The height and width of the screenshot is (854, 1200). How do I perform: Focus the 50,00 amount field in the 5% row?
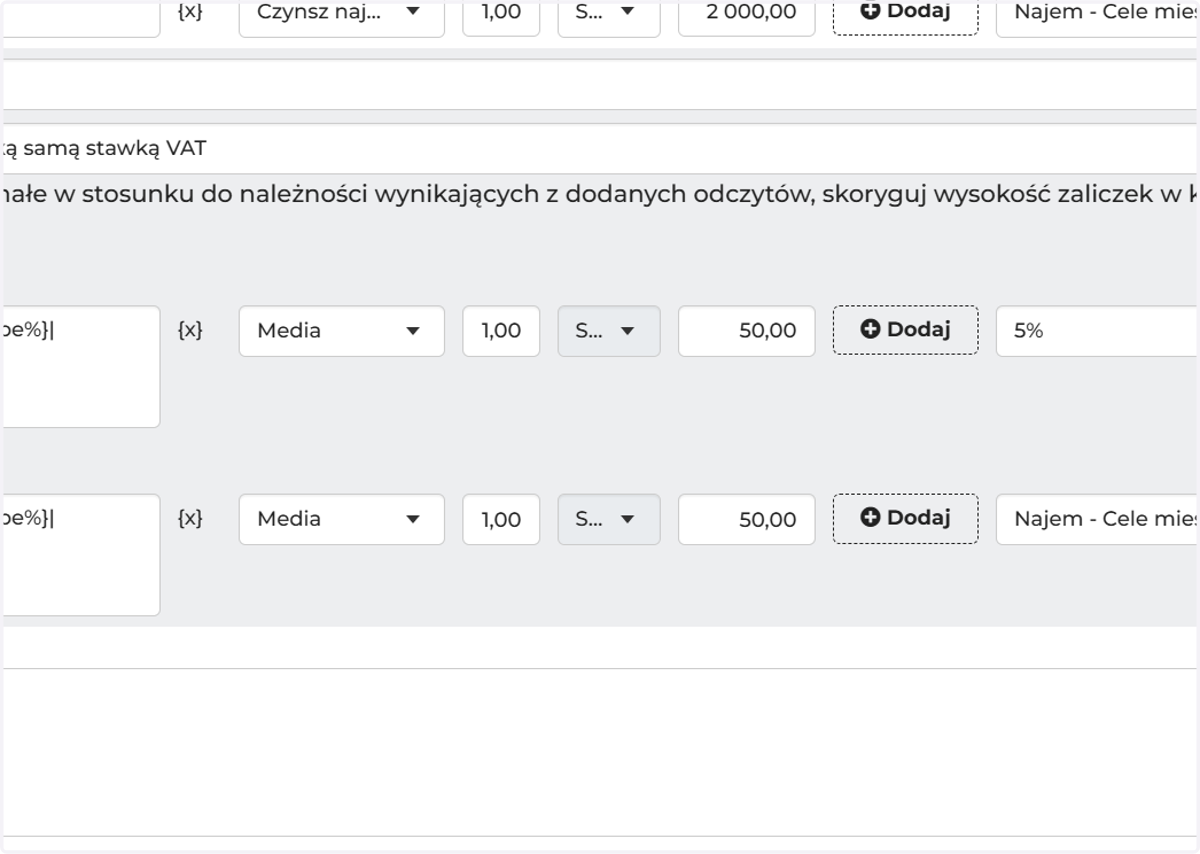click(x=747, y=331)
